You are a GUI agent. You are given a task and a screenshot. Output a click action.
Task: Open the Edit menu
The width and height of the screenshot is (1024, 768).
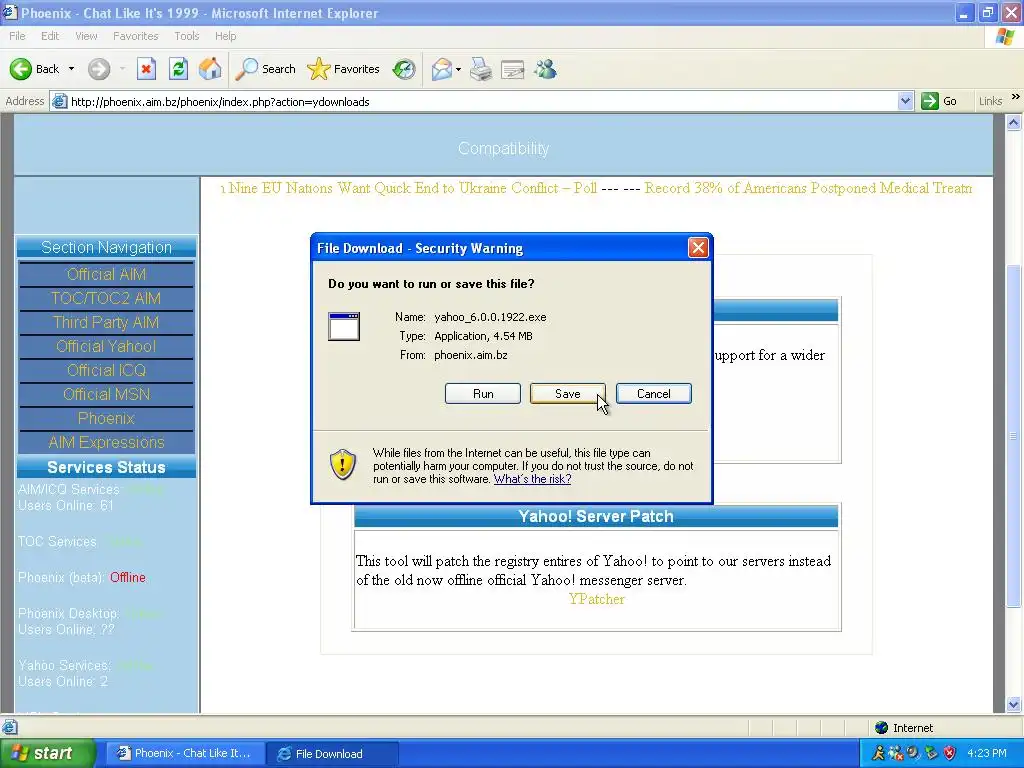coord(50,36)
